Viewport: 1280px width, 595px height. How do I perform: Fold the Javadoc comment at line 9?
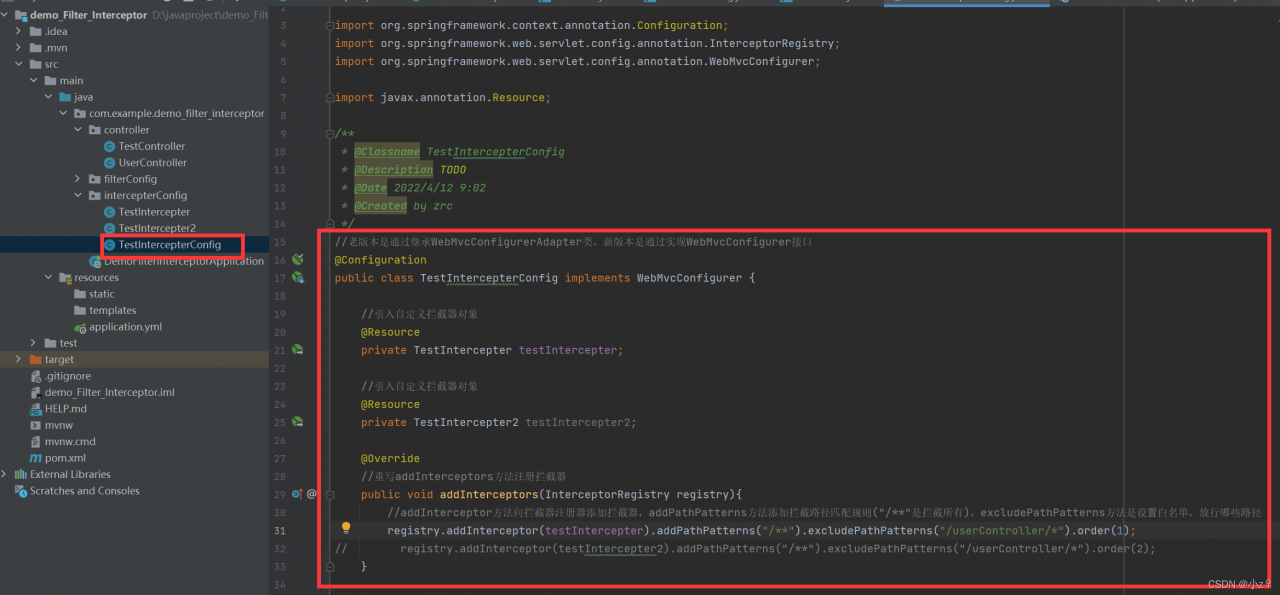[x=330, y=133]
